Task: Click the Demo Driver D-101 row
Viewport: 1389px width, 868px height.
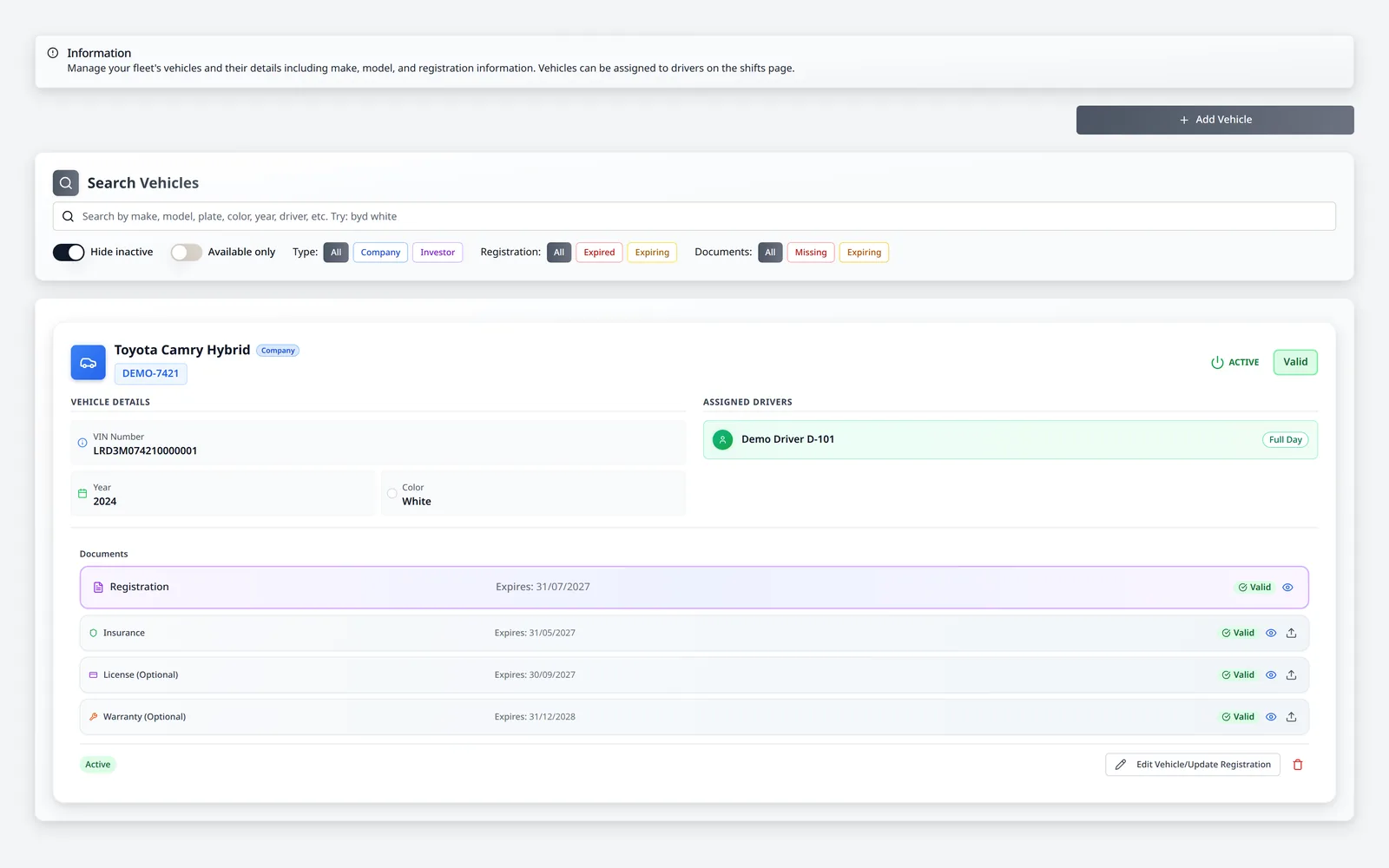Action: 1010,440
